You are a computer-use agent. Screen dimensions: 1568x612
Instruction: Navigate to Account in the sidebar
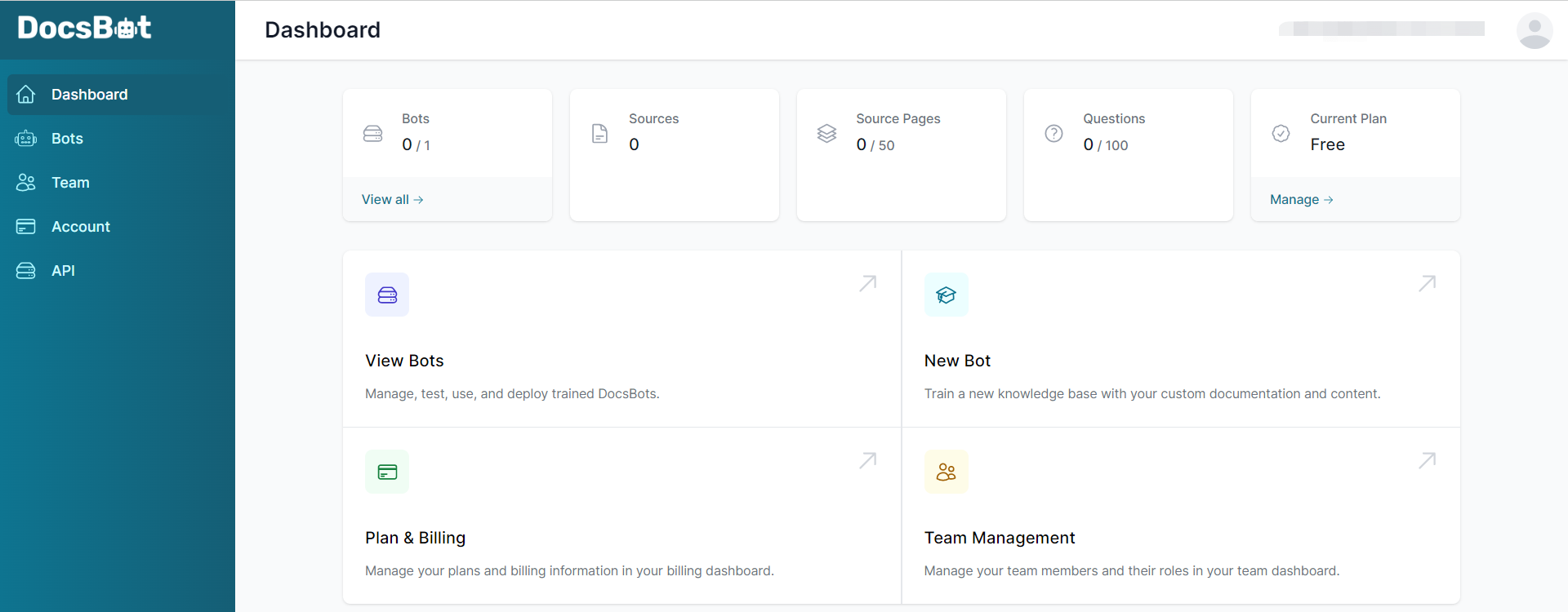[x=118, y=227]
